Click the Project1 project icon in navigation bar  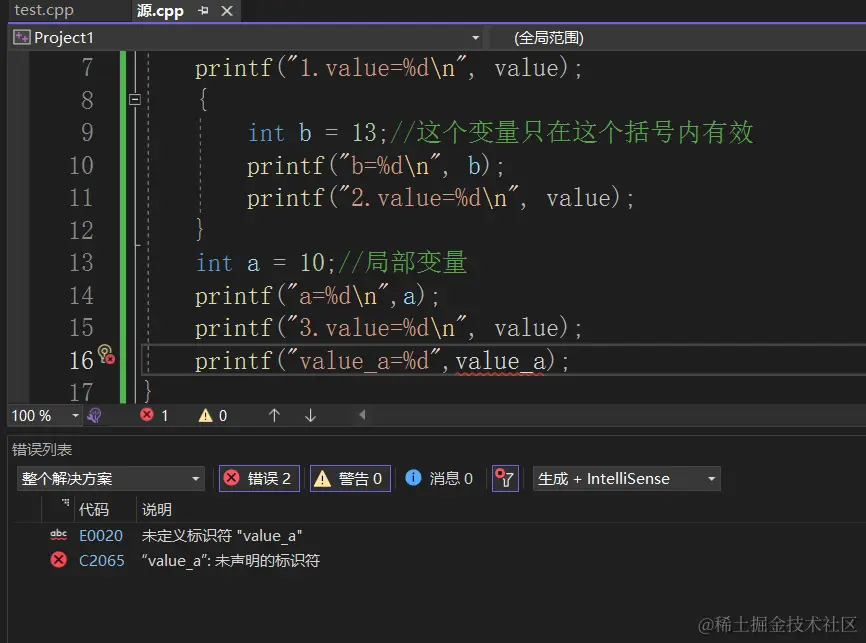(22, 36)
